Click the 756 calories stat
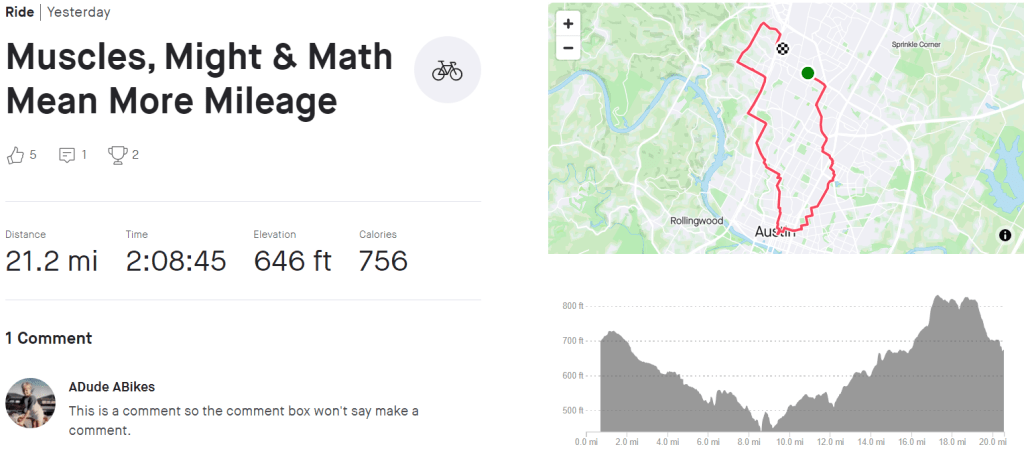1024x449 pixels. tap(383, 261)
